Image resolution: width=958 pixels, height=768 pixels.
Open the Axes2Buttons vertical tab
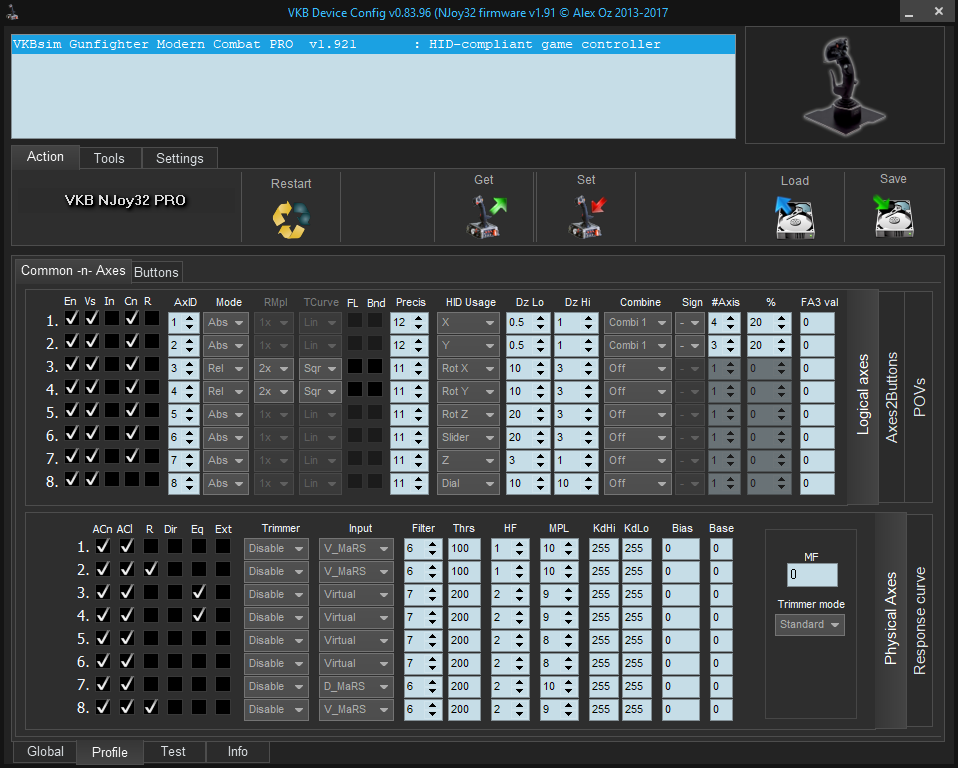tap(891, 397)
